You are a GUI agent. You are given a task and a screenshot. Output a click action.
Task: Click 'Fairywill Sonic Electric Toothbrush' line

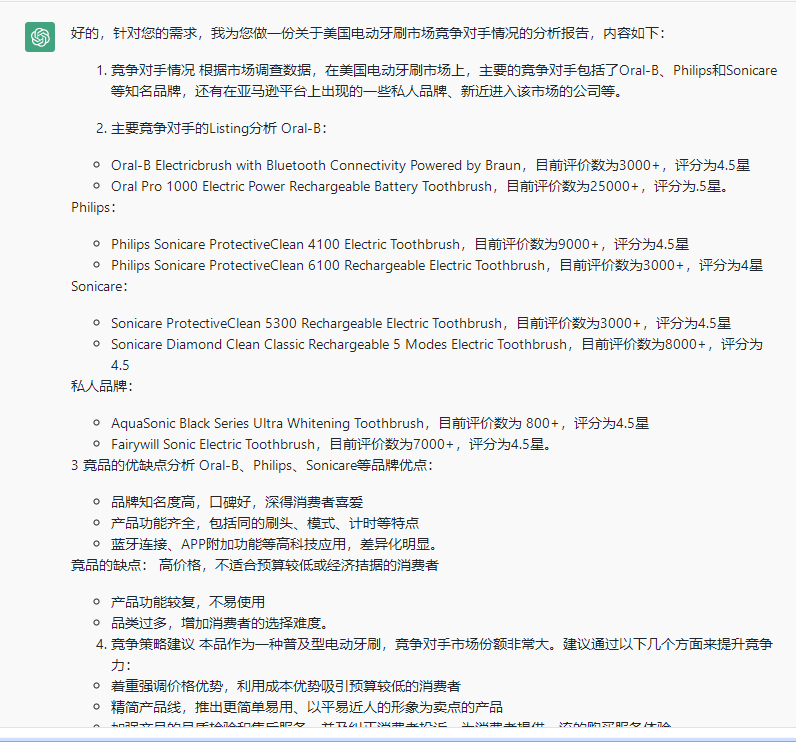click(332, 444)
